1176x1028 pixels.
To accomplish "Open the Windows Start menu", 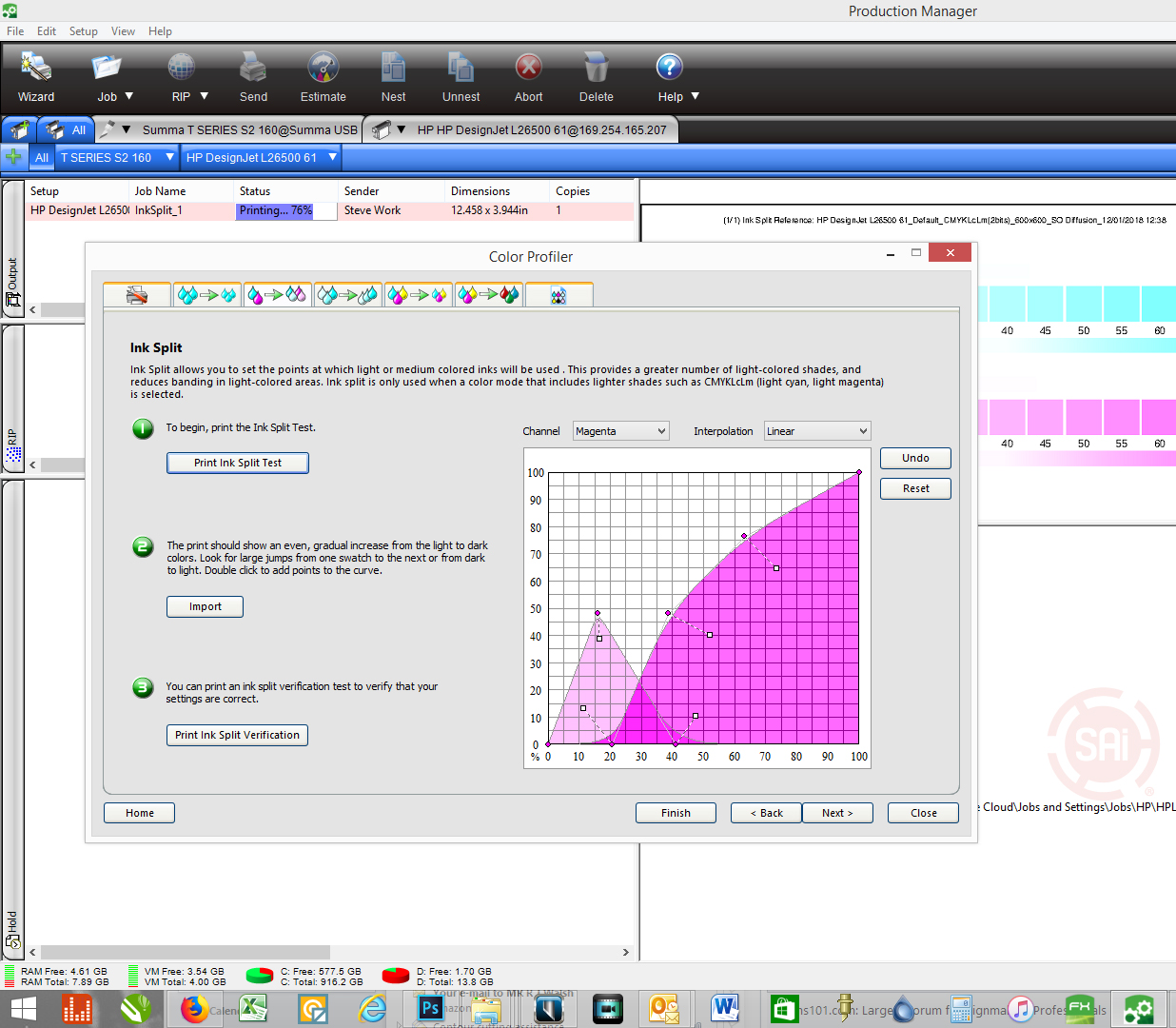I will click(x=23, y=1009).
